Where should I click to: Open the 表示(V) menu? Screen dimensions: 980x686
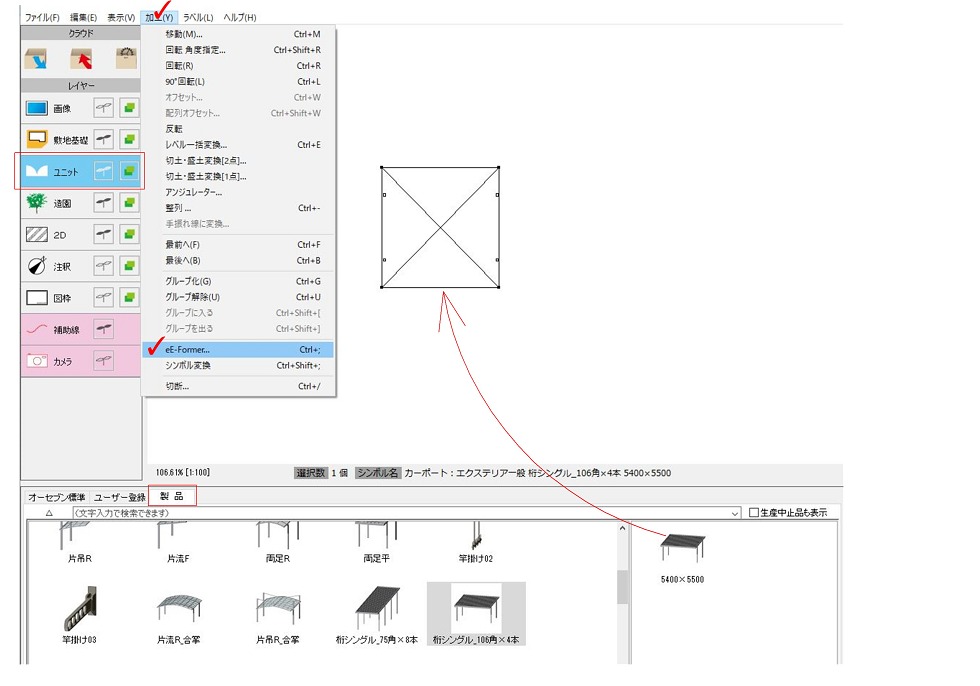coord(121,17)
